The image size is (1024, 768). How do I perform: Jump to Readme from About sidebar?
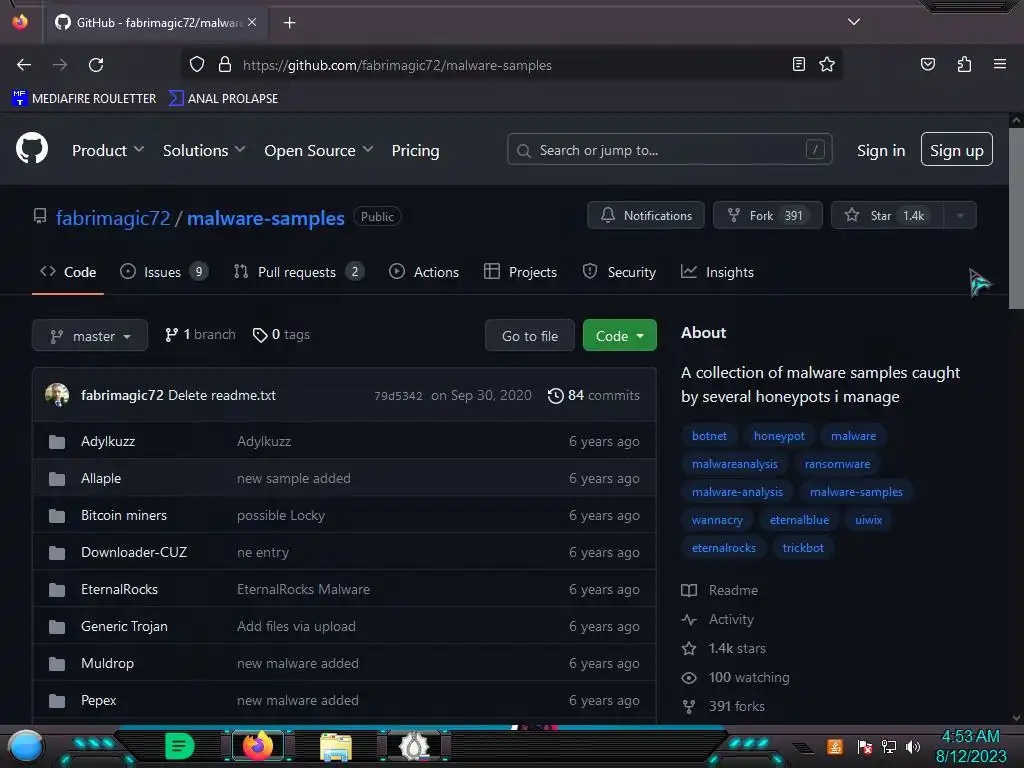(720, 590)
